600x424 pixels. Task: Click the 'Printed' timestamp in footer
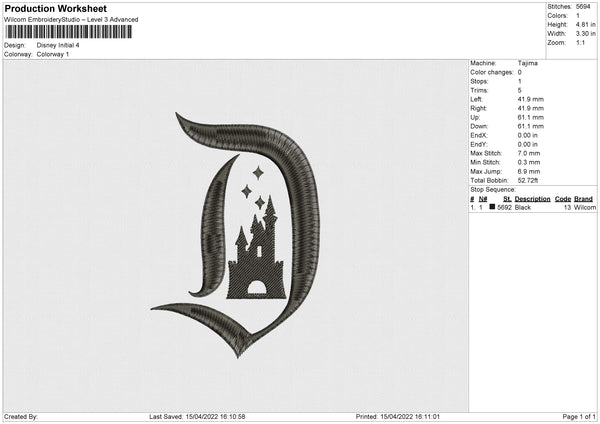click(398, 417)
